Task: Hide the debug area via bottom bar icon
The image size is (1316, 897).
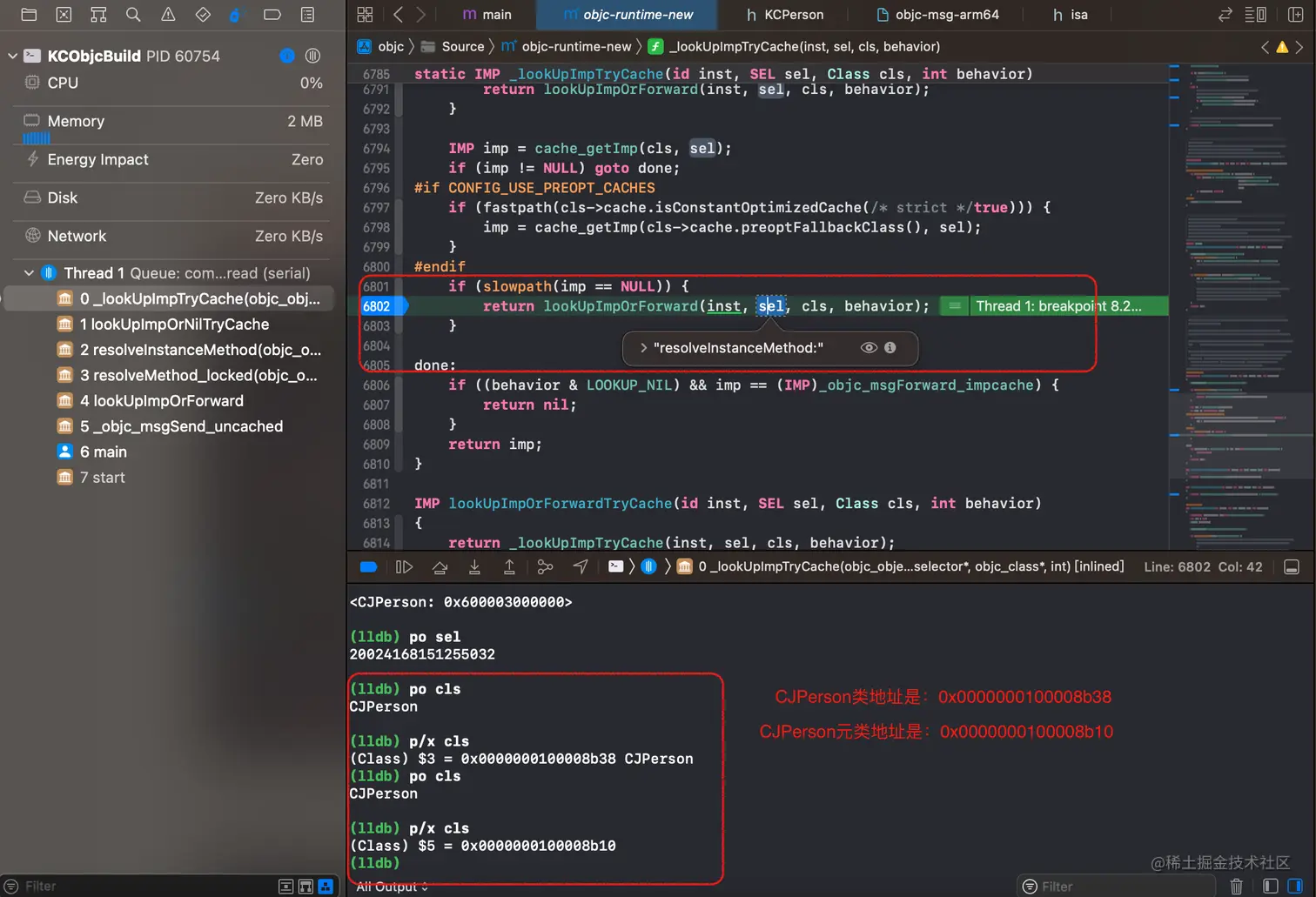Action: pos(1292,566)
